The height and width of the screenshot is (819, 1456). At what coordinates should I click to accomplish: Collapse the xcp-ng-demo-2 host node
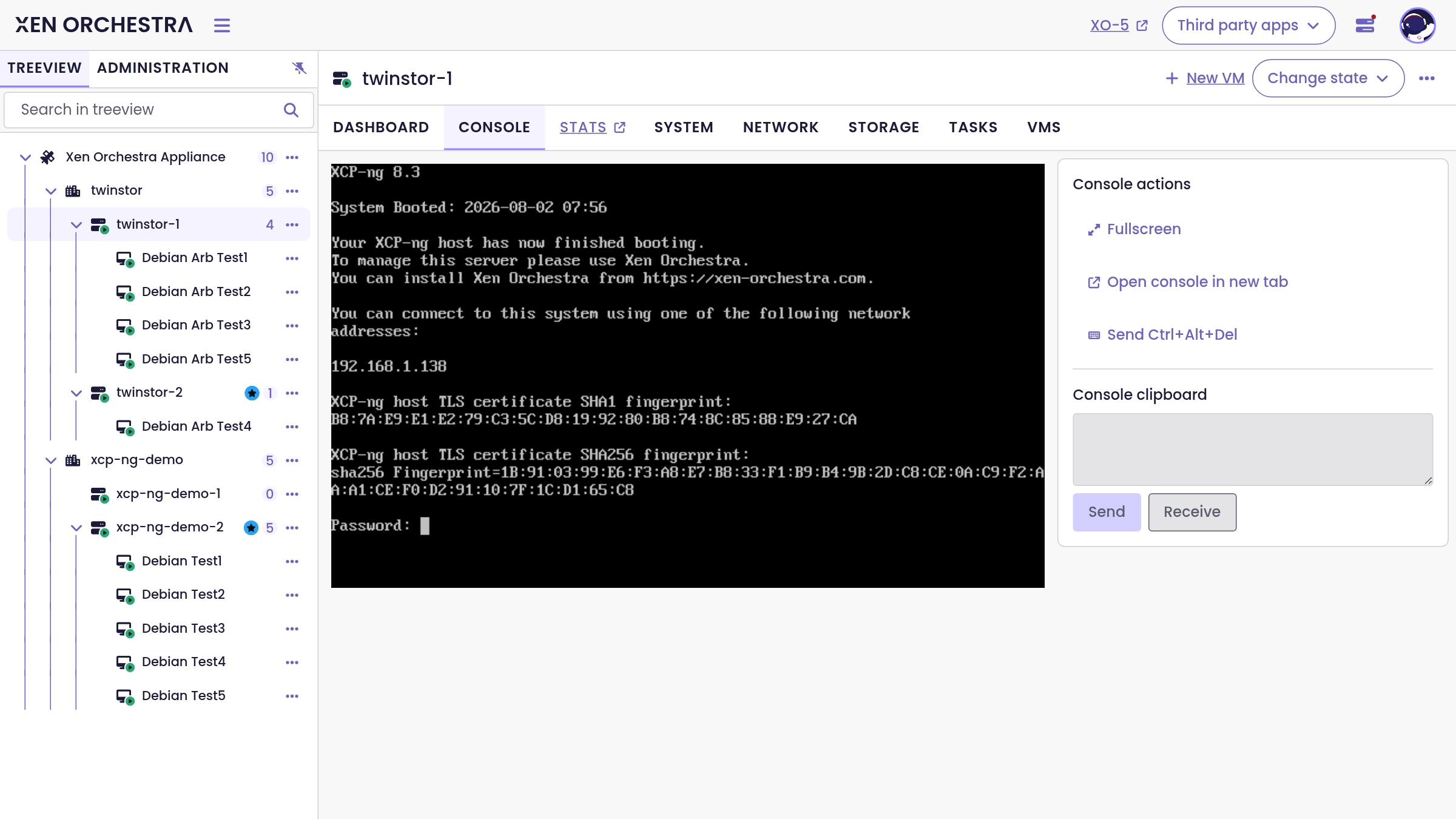point(76,528)
